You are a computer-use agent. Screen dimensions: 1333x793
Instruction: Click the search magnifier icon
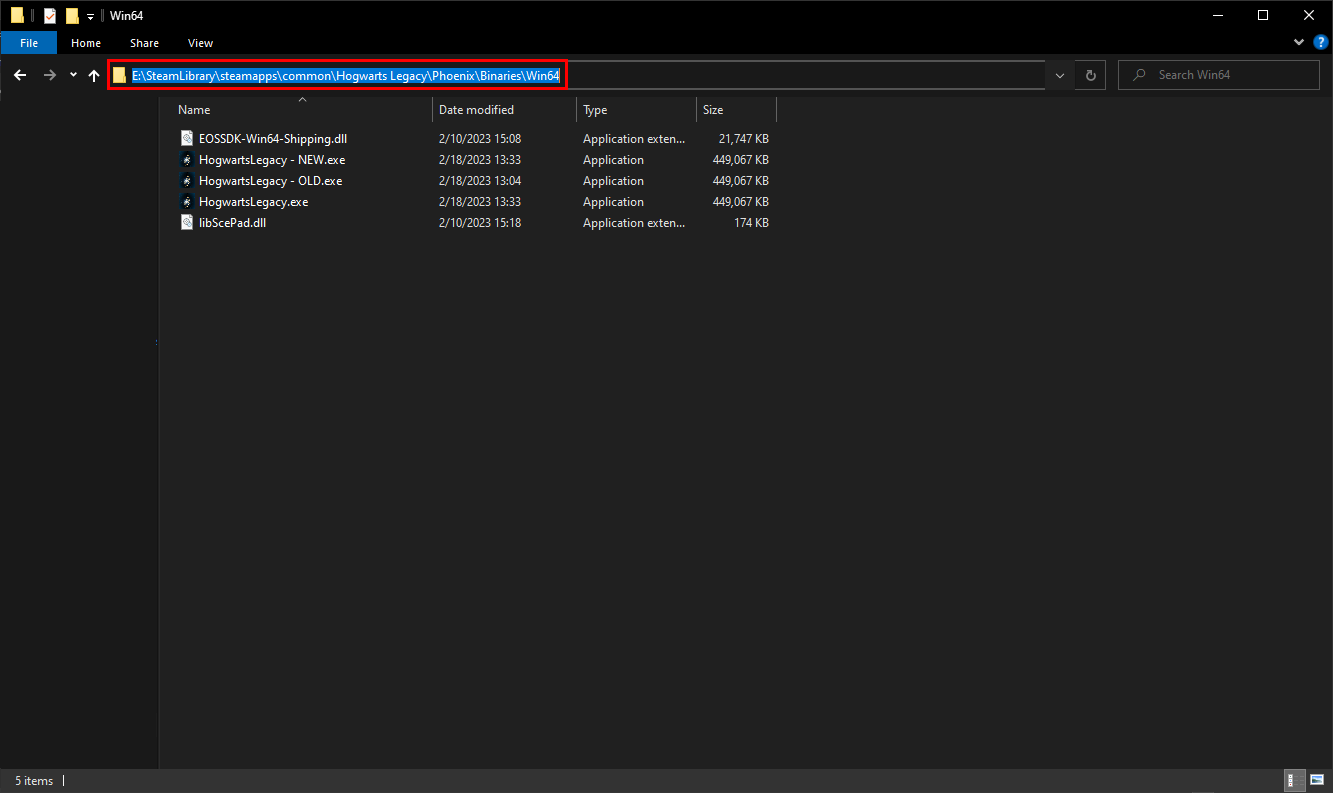point(1138,75)
